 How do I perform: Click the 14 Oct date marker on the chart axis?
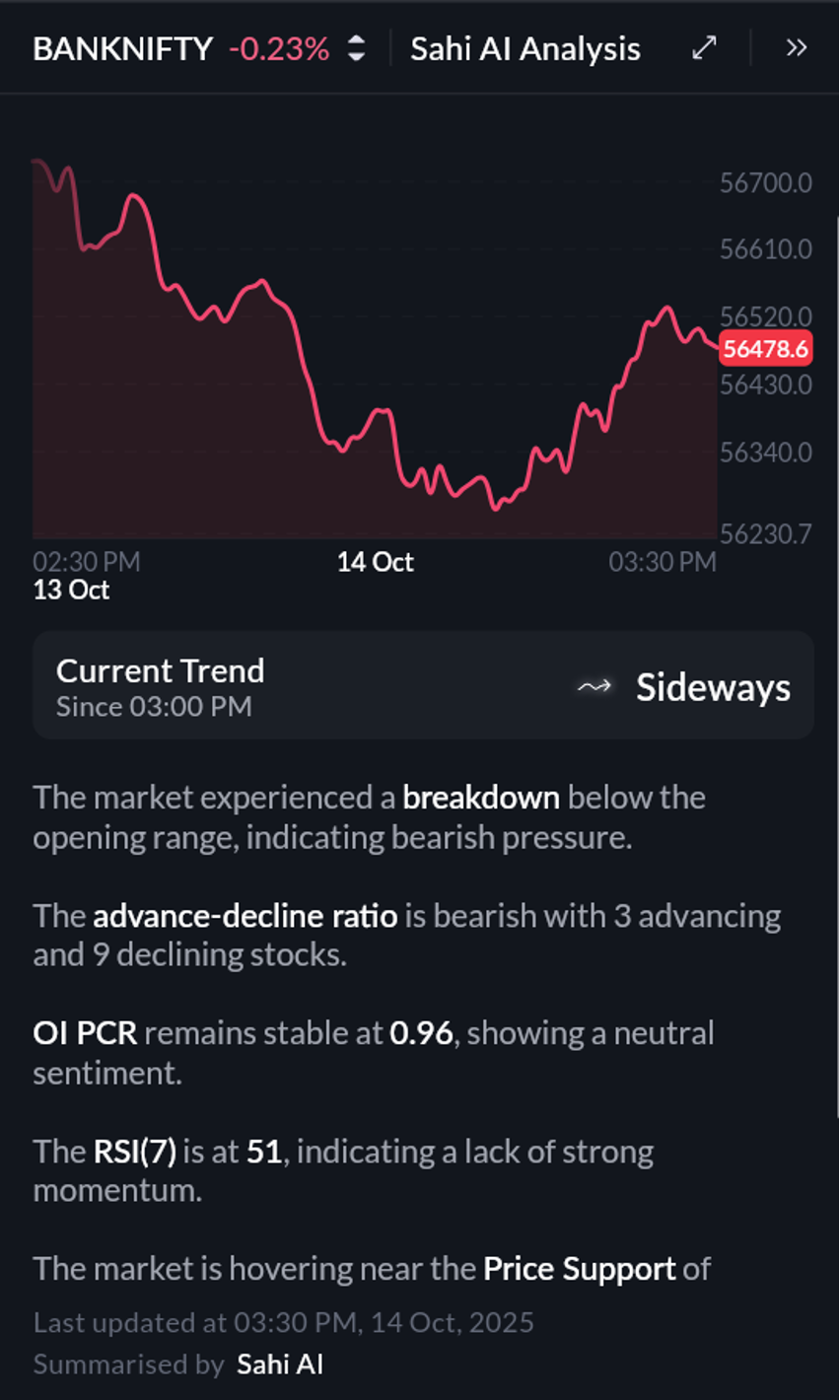(x=375, y=562)
